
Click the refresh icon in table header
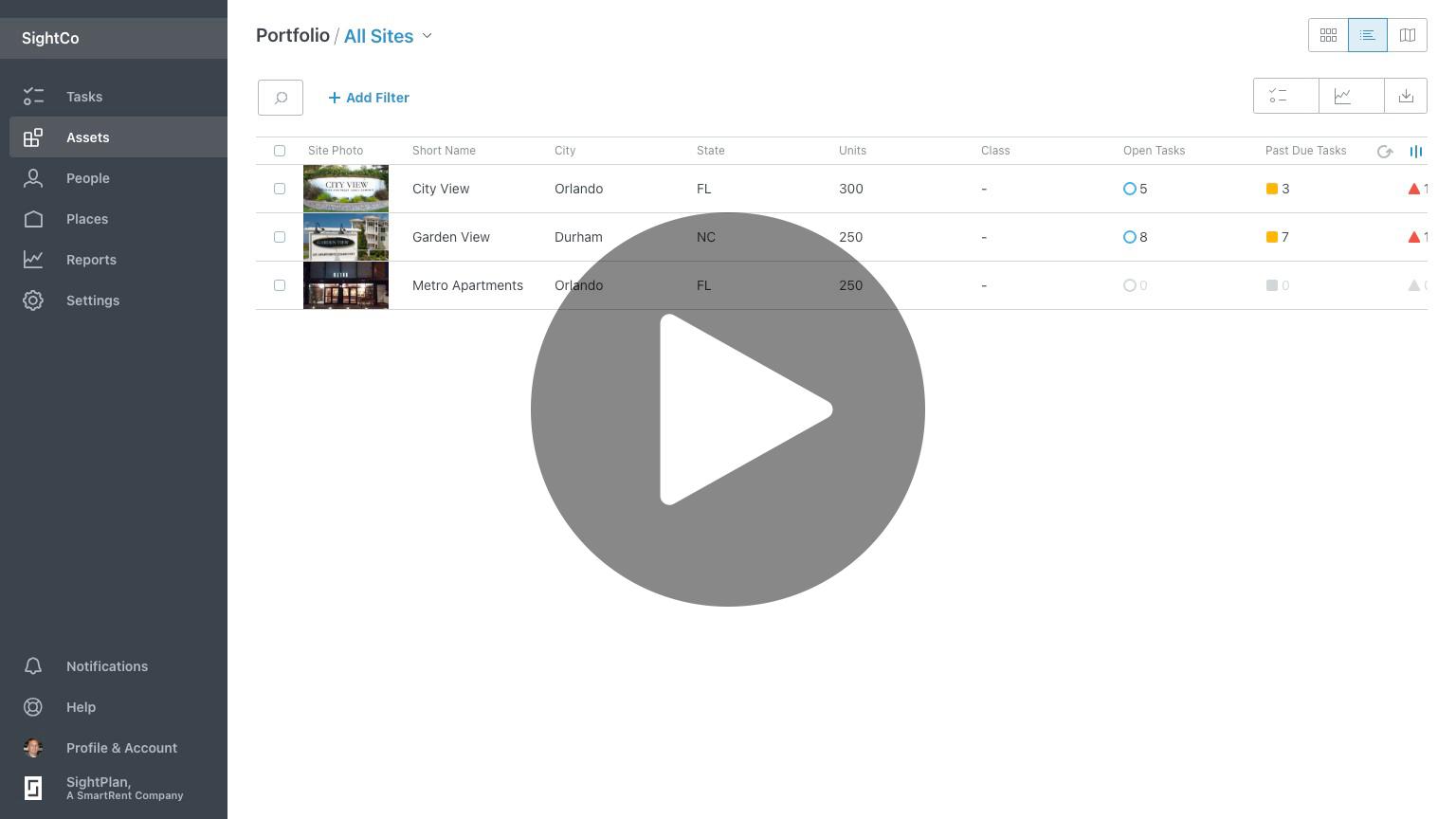coord(1385,152)
